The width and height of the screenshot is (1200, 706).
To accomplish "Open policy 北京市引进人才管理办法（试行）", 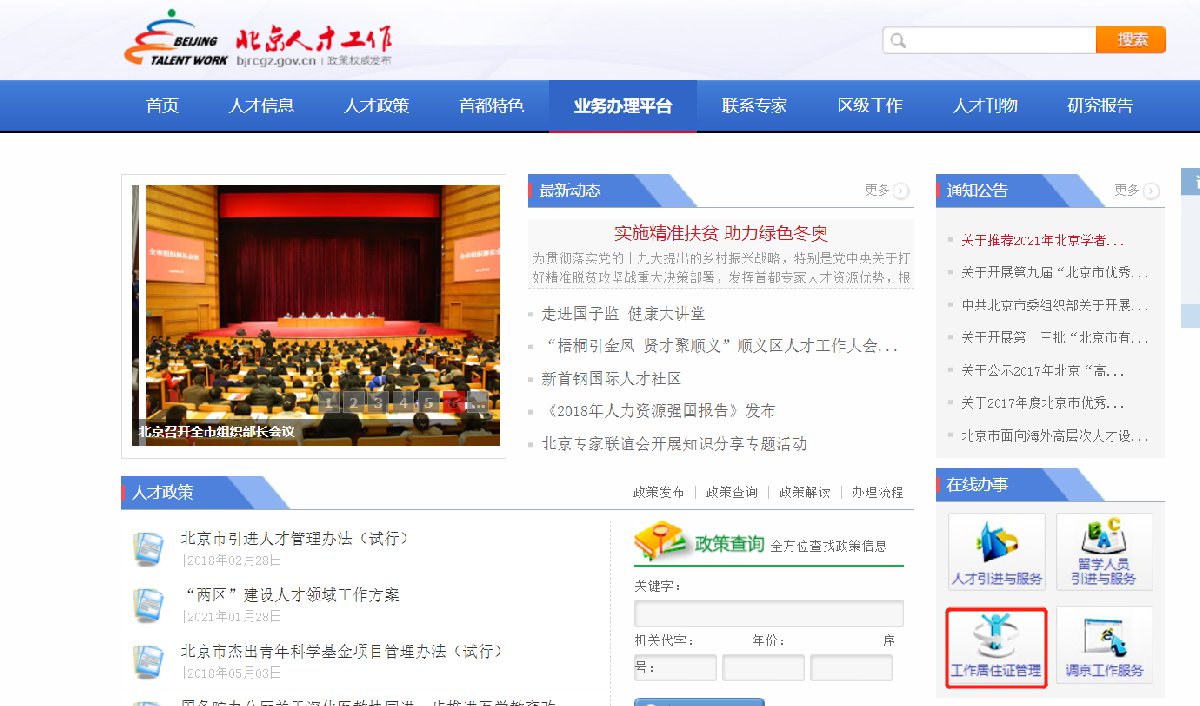I will pos(294,538).
